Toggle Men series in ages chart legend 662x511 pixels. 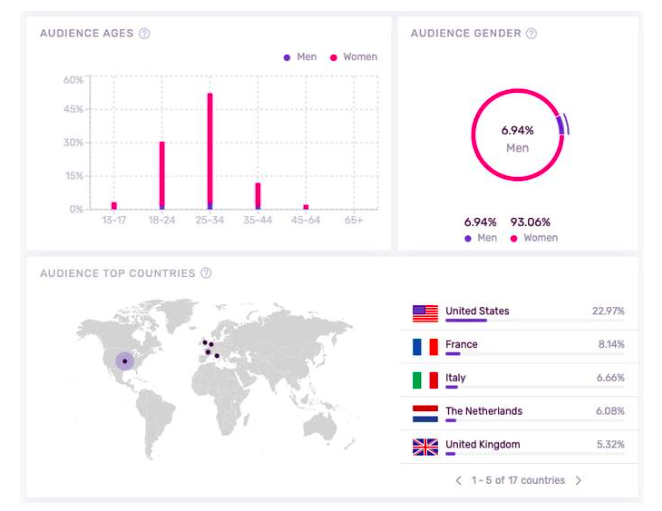point(300,57)
